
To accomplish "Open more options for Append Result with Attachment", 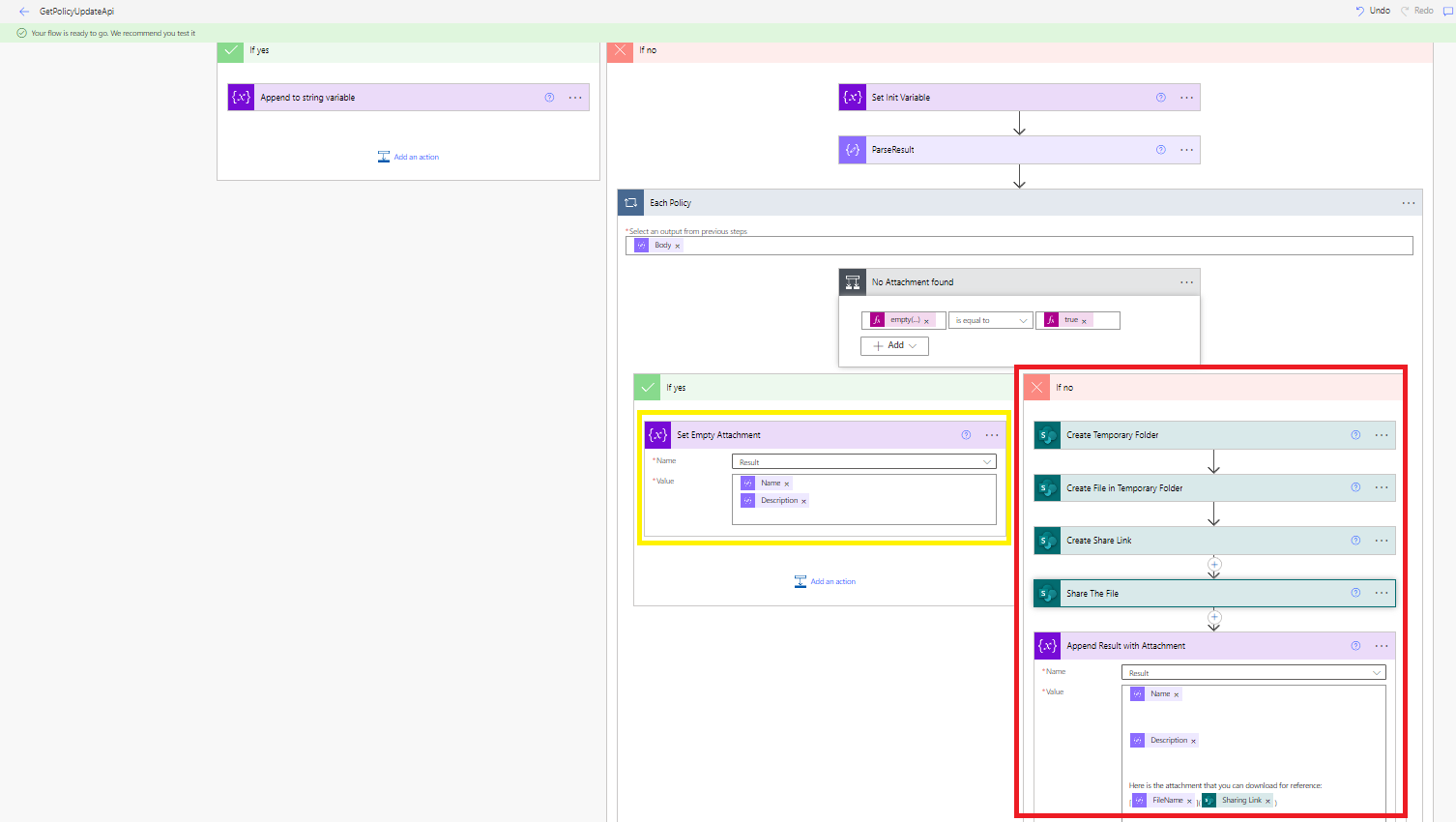I will (x=1382, y=646).
